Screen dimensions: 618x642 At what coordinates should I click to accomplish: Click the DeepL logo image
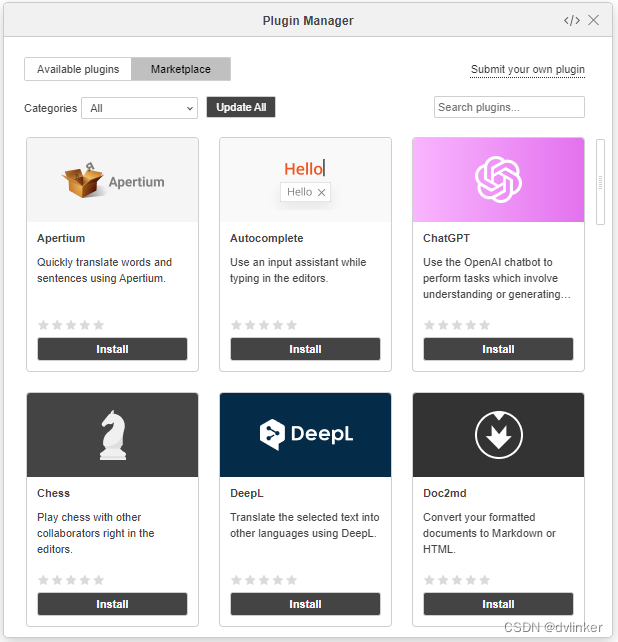306,434
